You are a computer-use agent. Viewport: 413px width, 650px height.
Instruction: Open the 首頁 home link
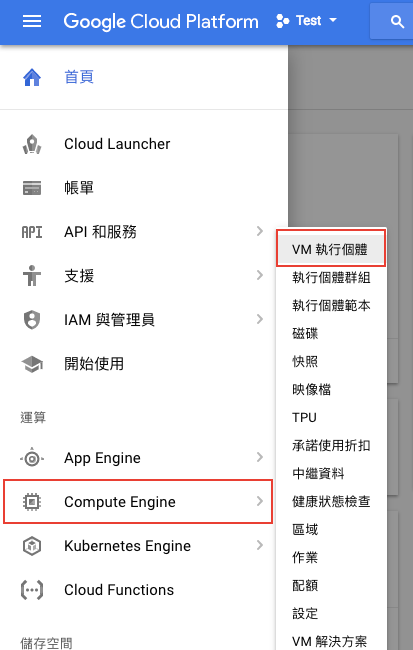tap(79, 77)
